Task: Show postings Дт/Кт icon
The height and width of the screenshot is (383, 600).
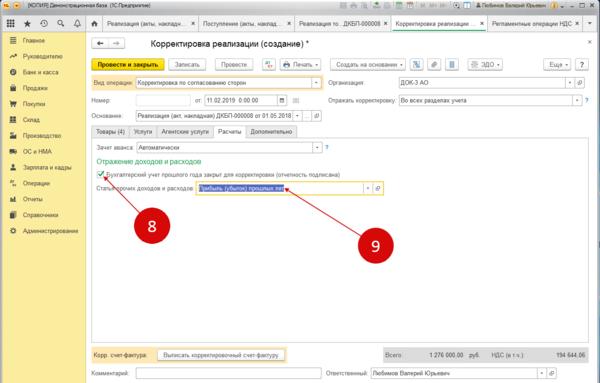Action: [x=269, y=65]
